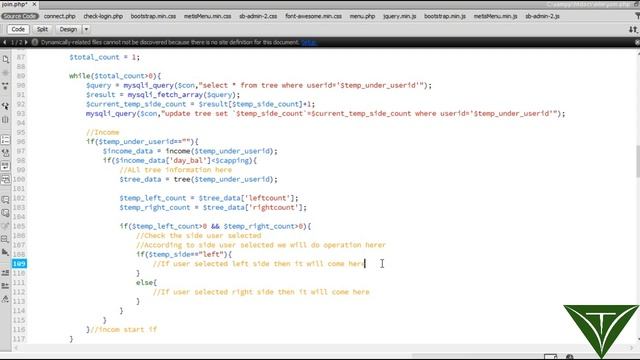The height and width of the screenshot is (360, 640).
Task: Switch to Split view
Action: [42, 29]
